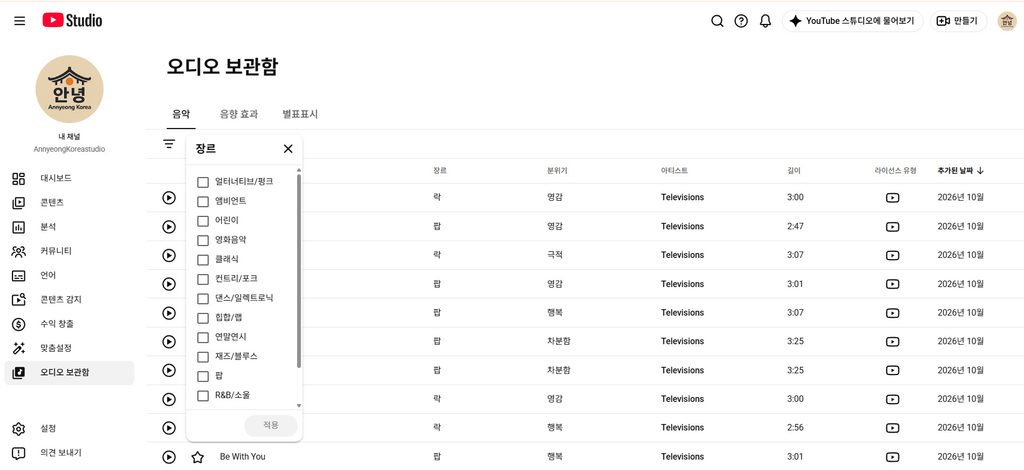The height and width of the screenshot is (470, 1024).
Task: Switch to the 별표표시 tab
Action: [300, 114]
